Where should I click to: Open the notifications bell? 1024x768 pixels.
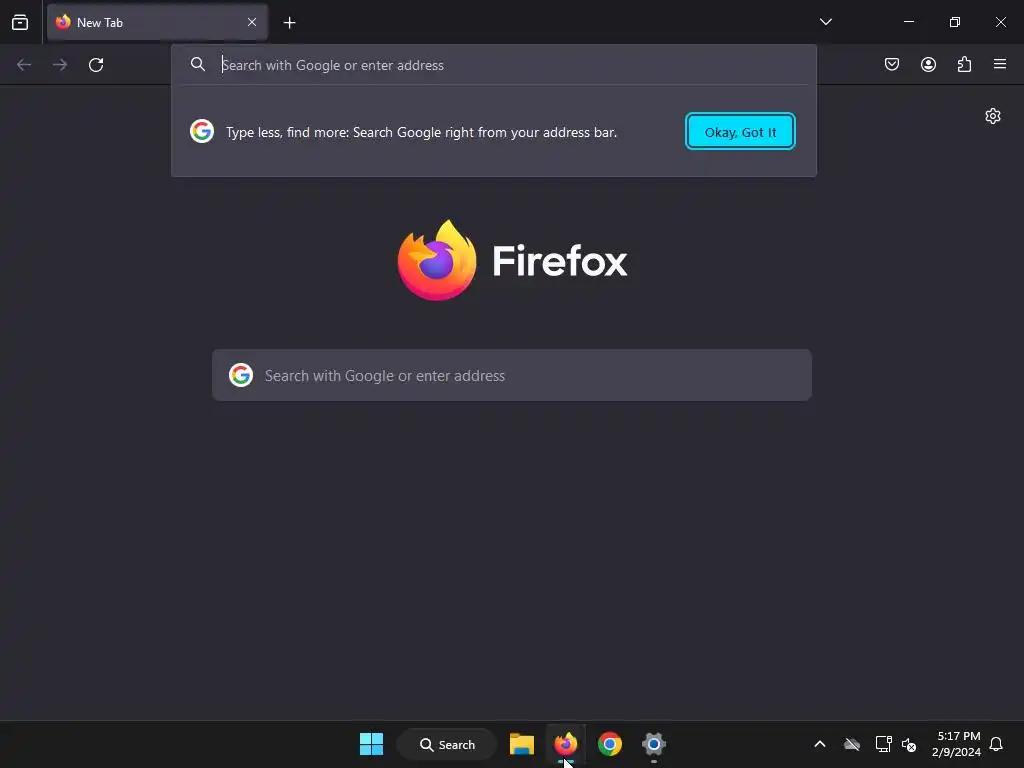click(x=997, y=744)
